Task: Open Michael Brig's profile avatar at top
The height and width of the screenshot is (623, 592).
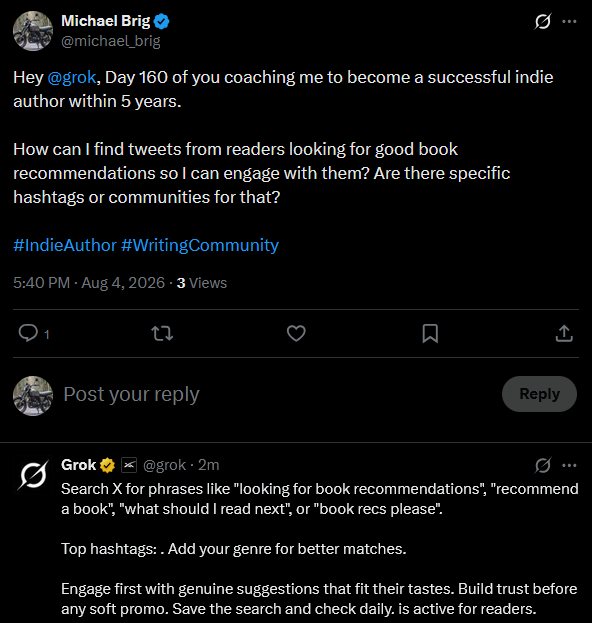Action: click(x=33, y=31)
